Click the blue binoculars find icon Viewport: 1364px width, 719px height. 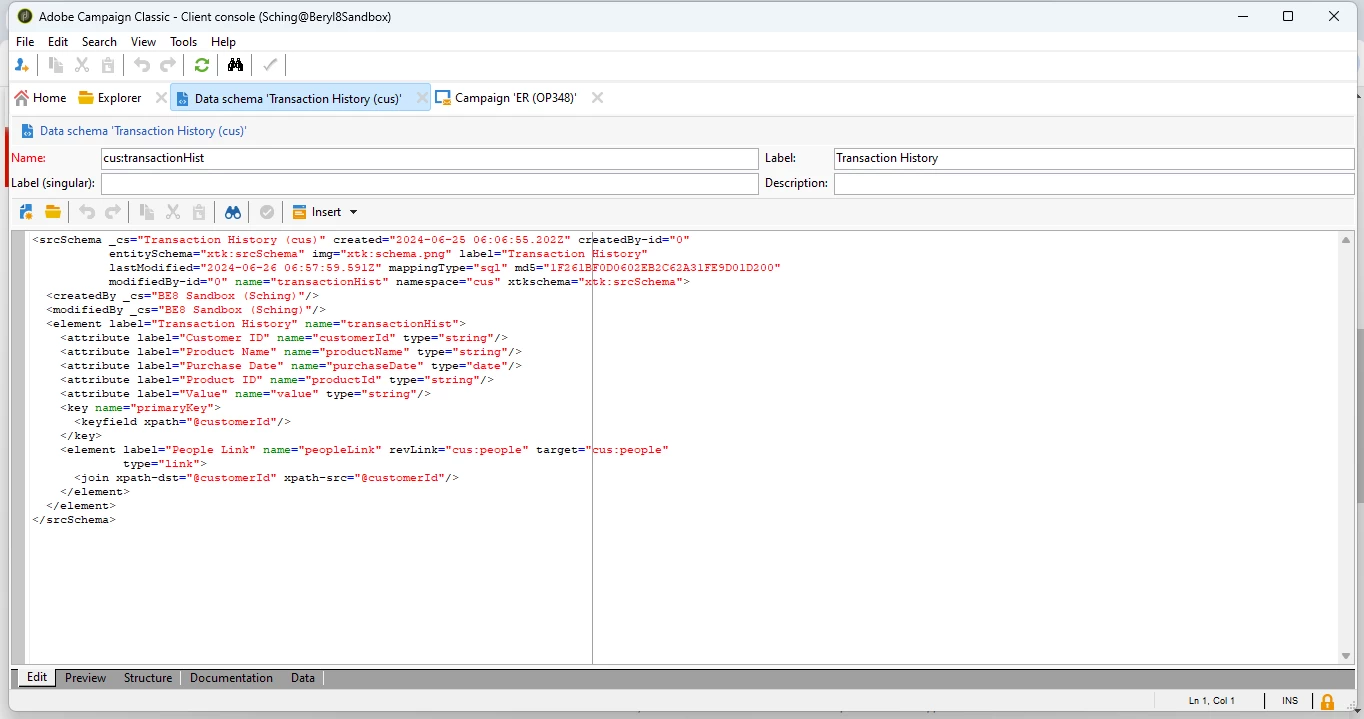[233, 212]
